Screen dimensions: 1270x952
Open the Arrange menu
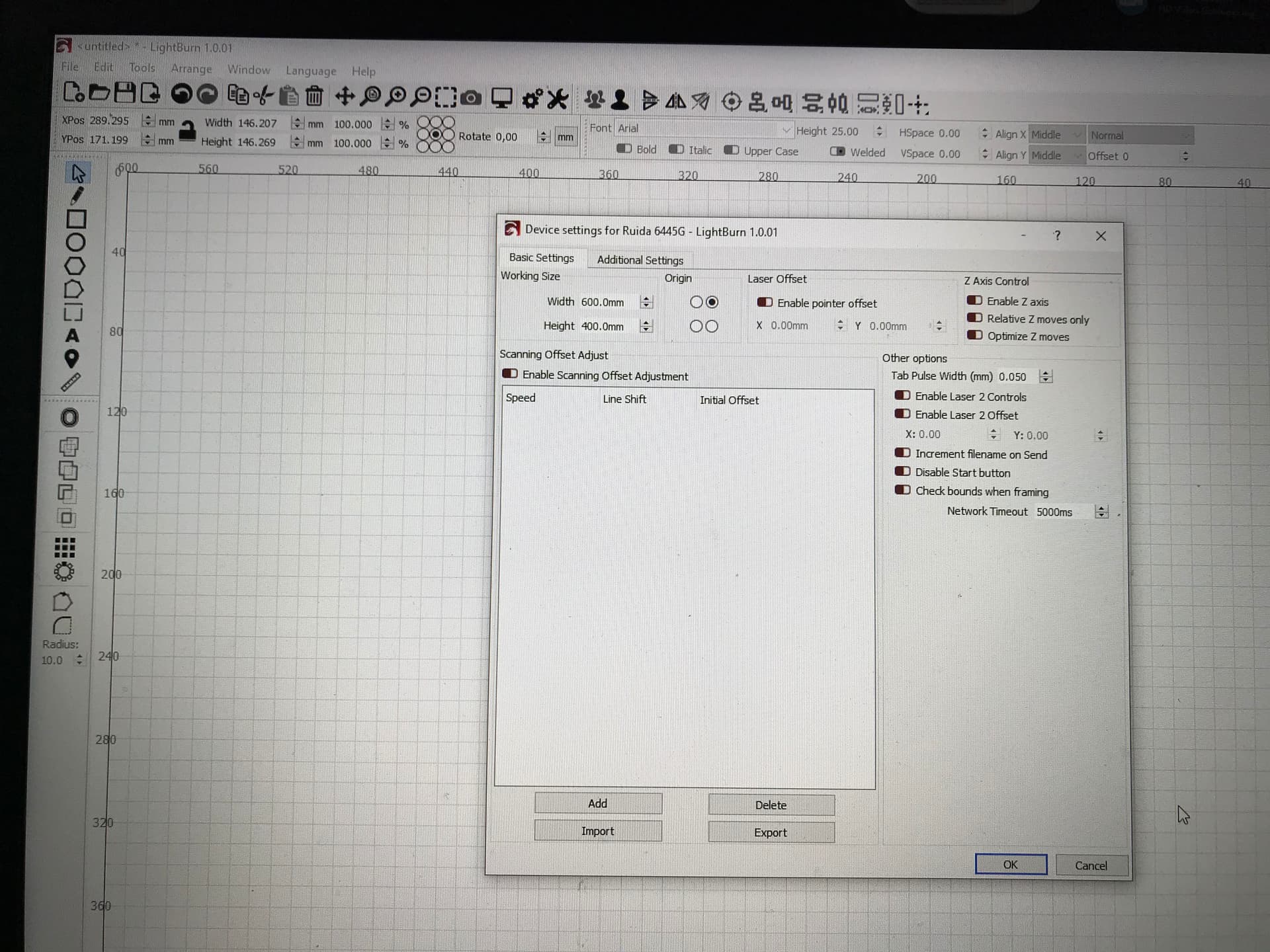(x=191, y=69)
